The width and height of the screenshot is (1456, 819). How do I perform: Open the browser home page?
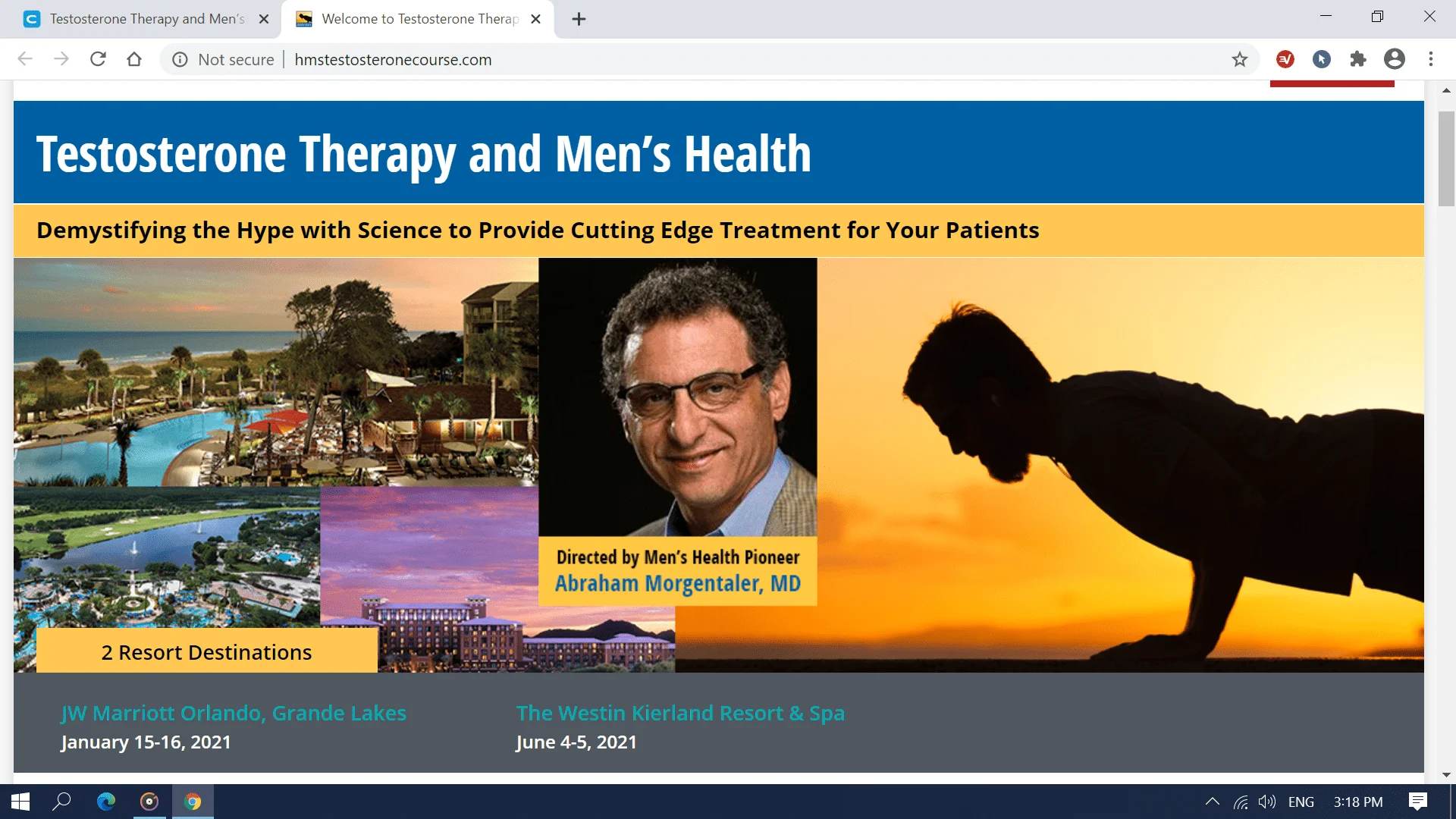pos(134,59)
